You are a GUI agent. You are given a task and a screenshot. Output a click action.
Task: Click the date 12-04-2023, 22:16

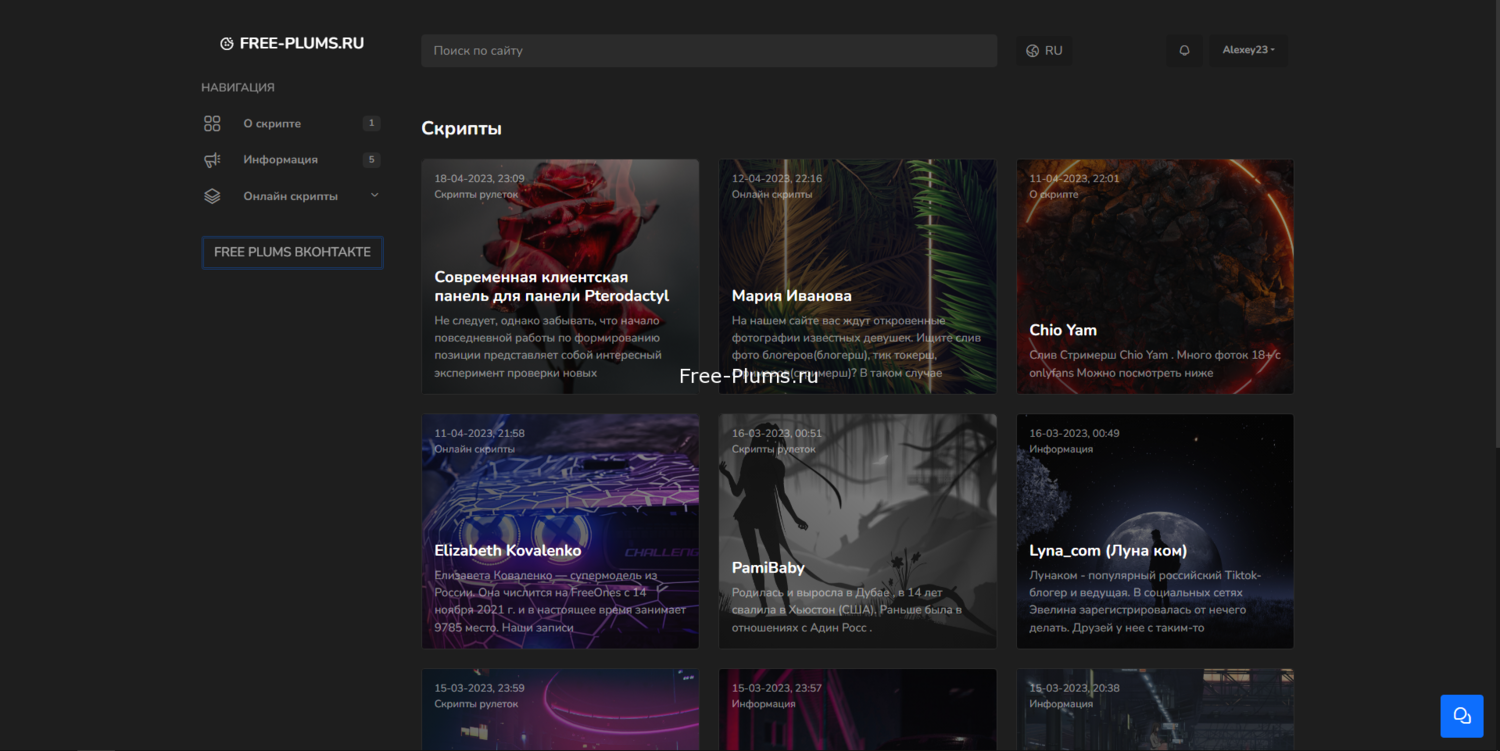777,179
